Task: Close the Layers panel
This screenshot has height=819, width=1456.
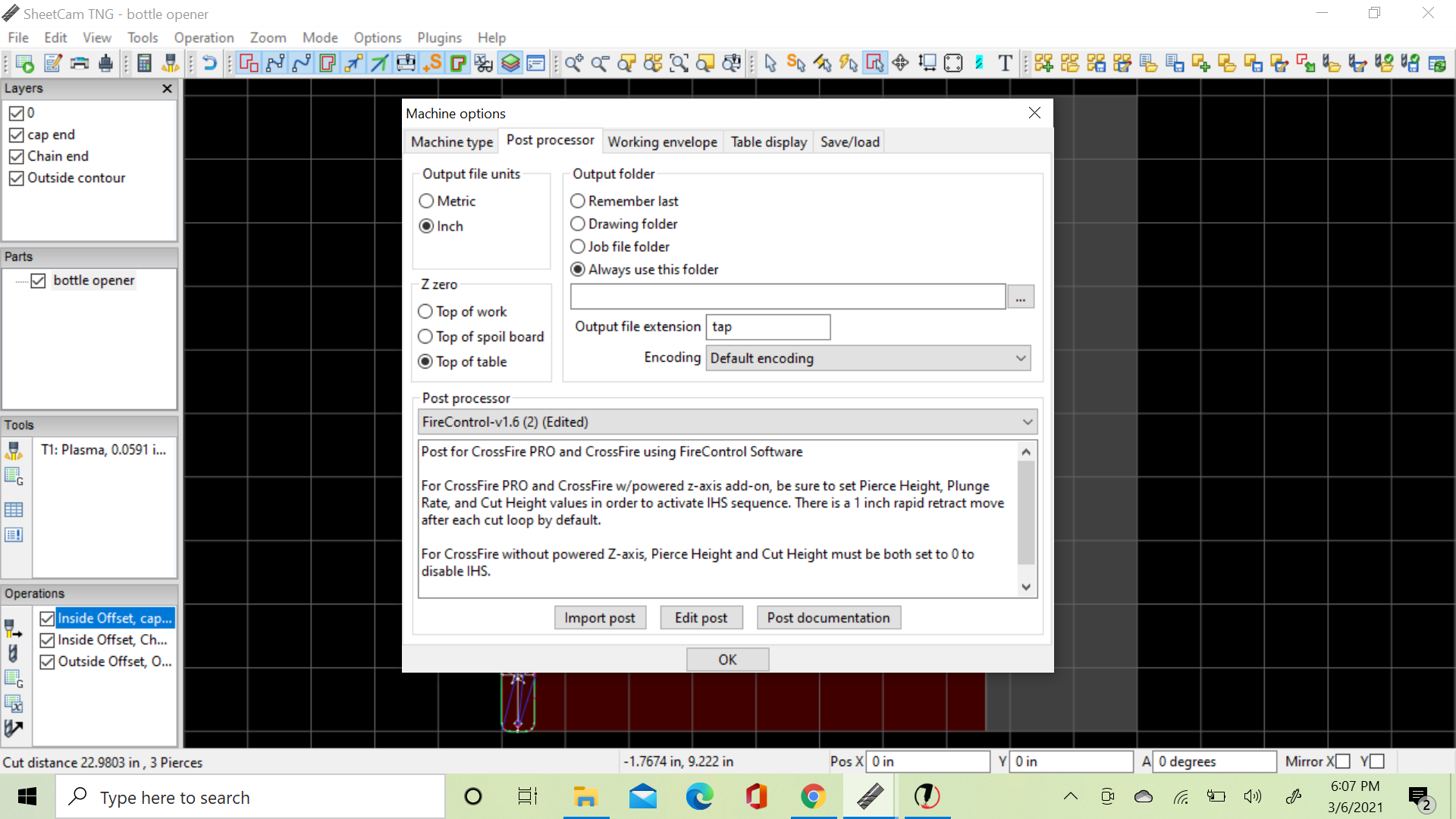Action: tap(167, 89)
